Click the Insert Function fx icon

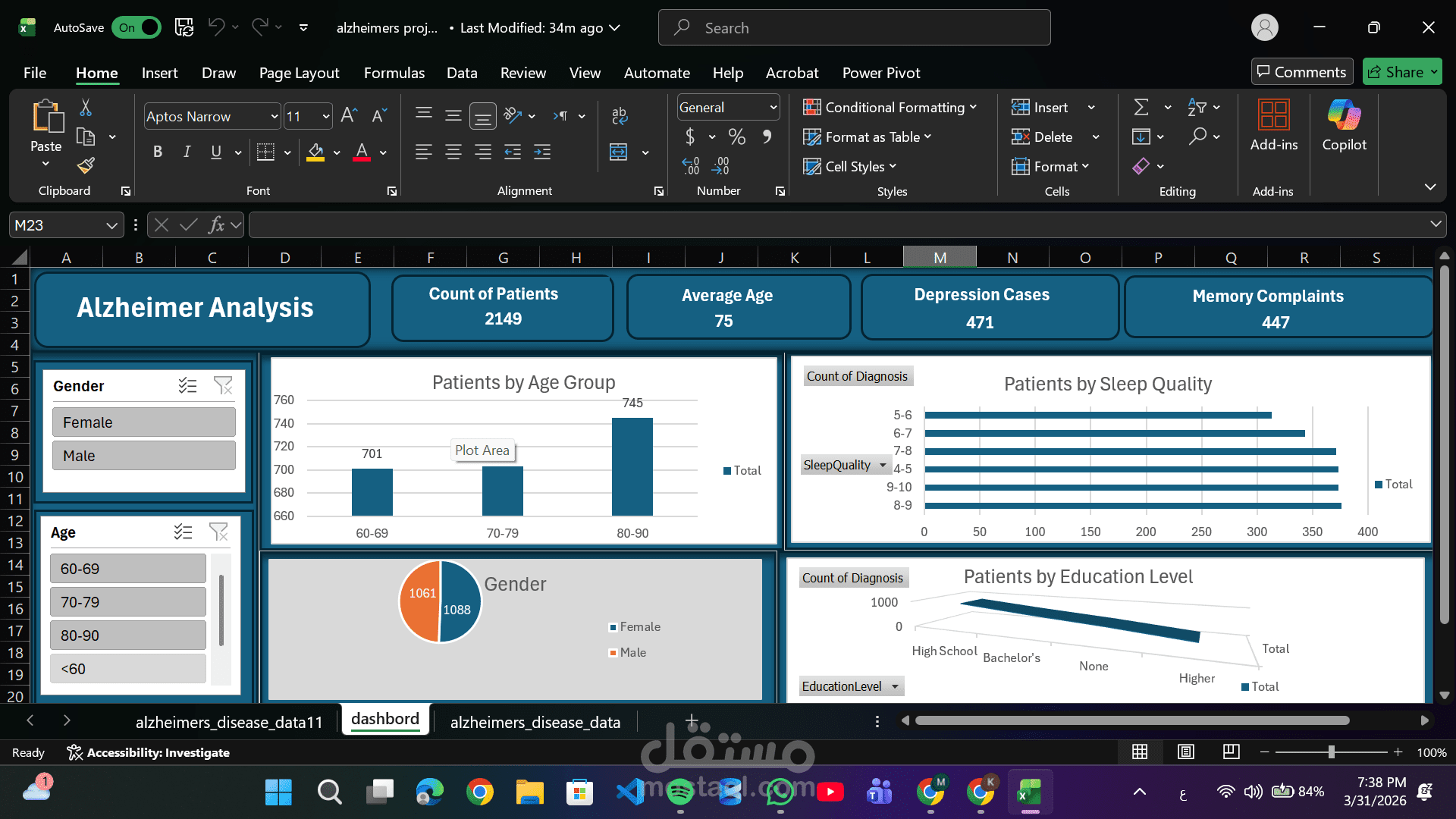[x=216, y=224]
